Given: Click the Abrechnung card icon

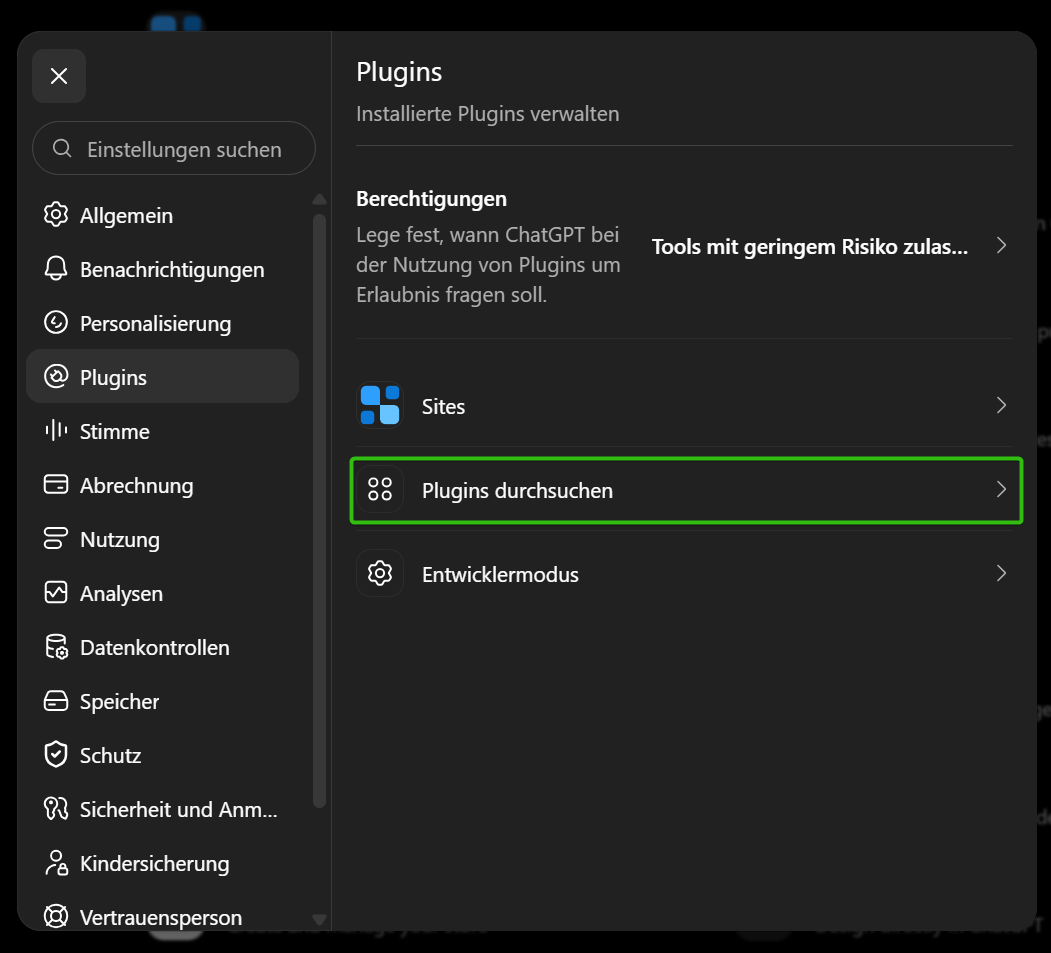Looking at the screenshot, I should coord(56,485).
